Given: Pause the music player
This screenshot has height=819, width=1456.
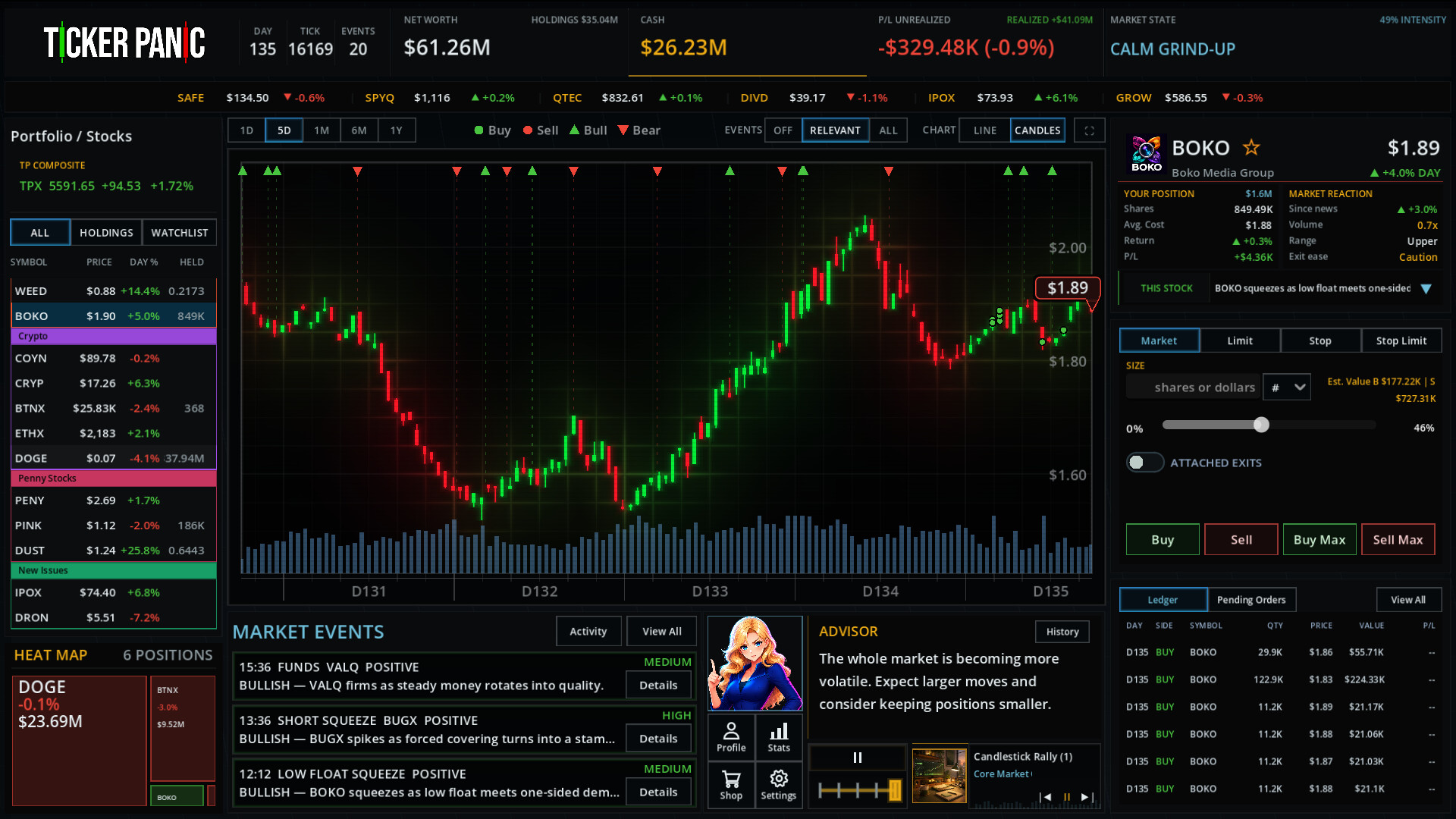Looking at the screenshot, I should point(1067,797).
